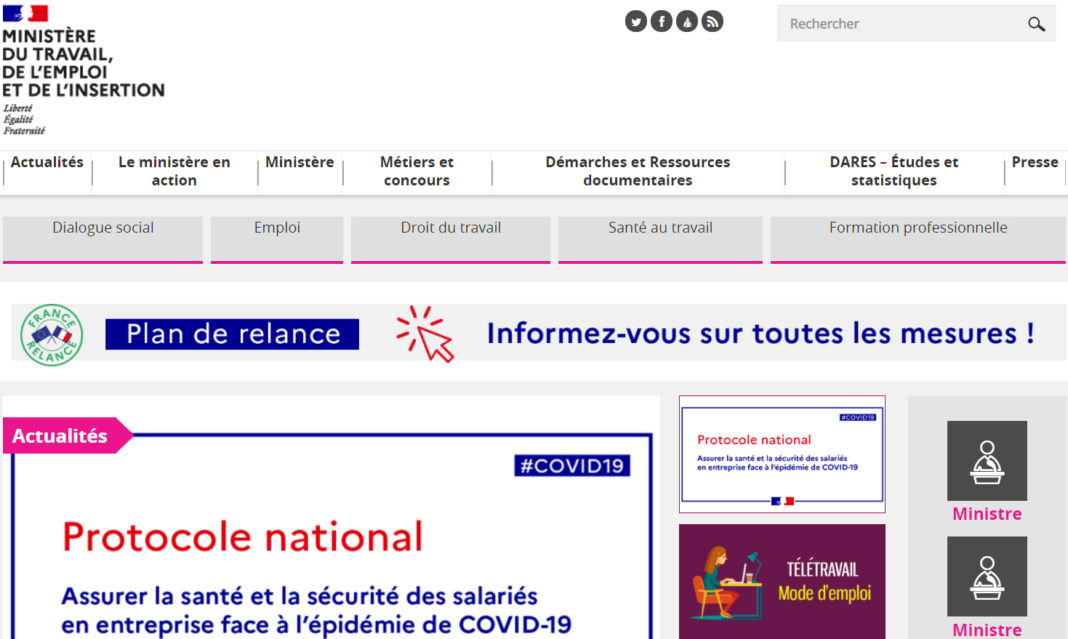Image resolution: width=1068 pixels, height=639 pixels.
Task: Open 'Assurer la santé et la sécurité' subtitle
Action: coord(316,610)
